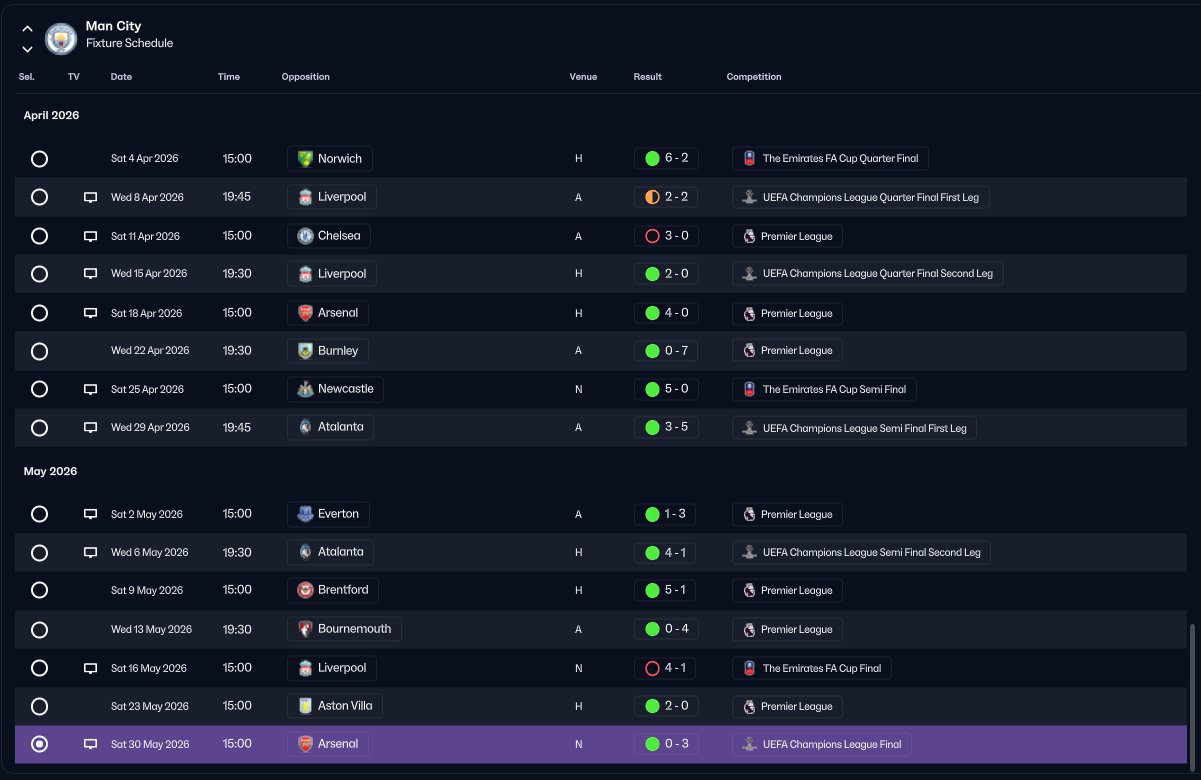Click the Aston Villa crest icon

coord(305,706)
